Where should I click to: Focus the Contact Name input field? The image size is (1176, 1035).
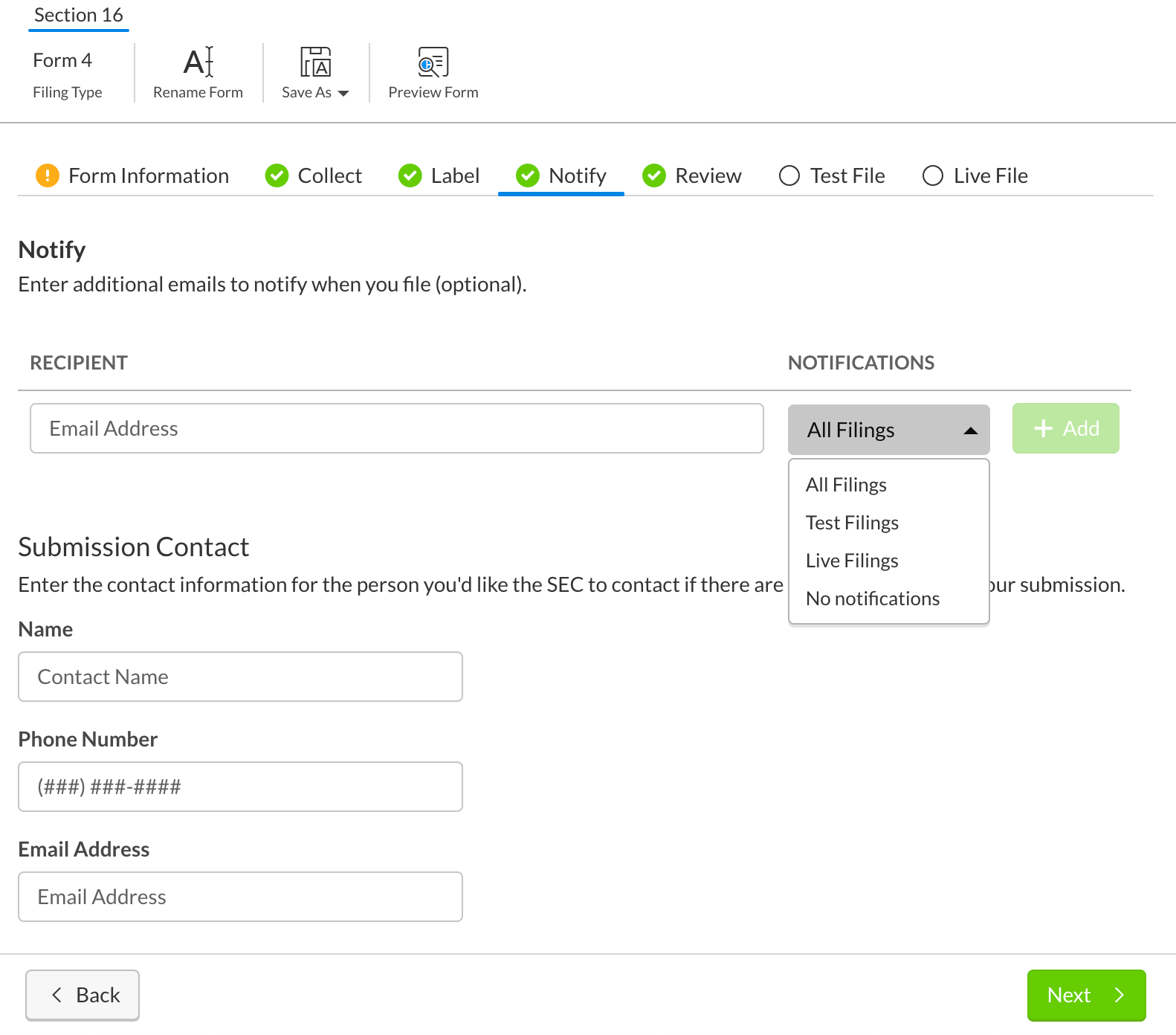[240, 677]
